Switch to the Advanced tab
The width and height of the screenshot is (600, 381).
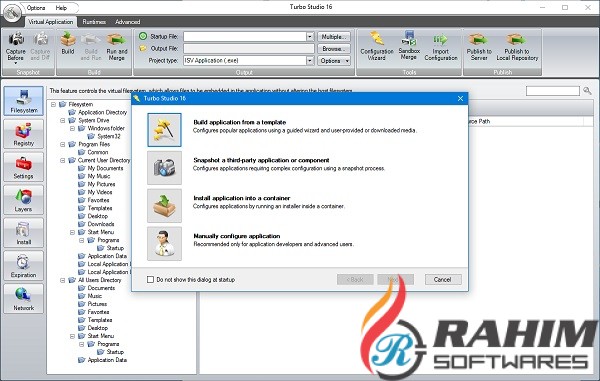(x=127, y=22)
